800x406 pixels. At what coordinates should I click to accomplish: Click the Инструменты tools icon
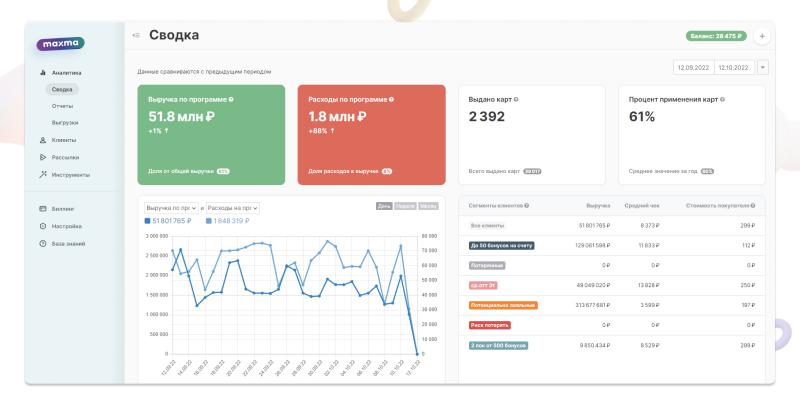(x=42, y=175)
